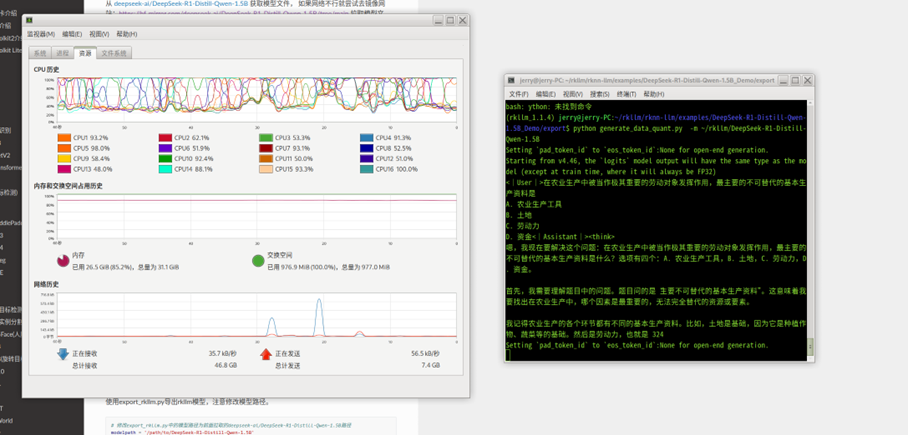Click the blue 正在接收 down arrow
Viewport: 908px width, 435px height.
(x=63, y=354)
